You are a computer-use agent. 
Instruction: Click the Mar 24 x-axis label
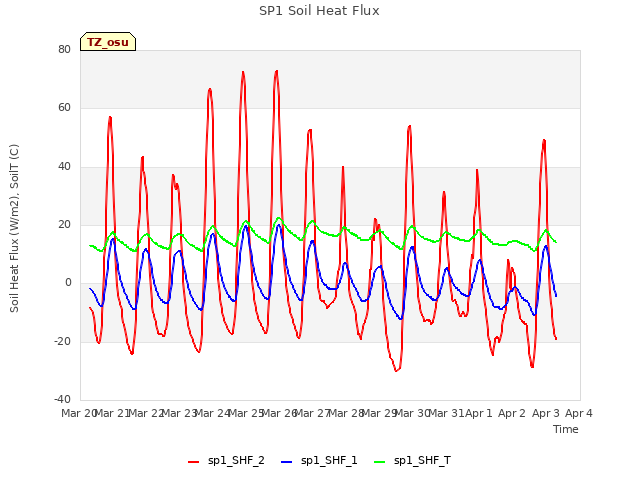coord(212,413)
